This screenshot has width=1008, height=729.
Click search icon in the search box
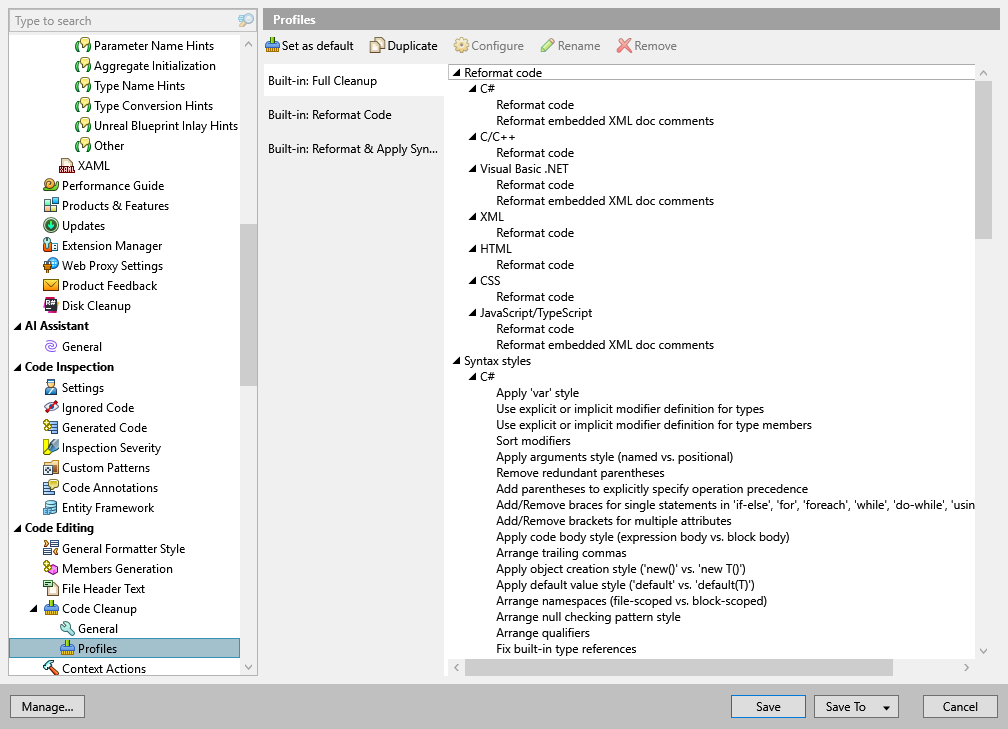(246, 21)
